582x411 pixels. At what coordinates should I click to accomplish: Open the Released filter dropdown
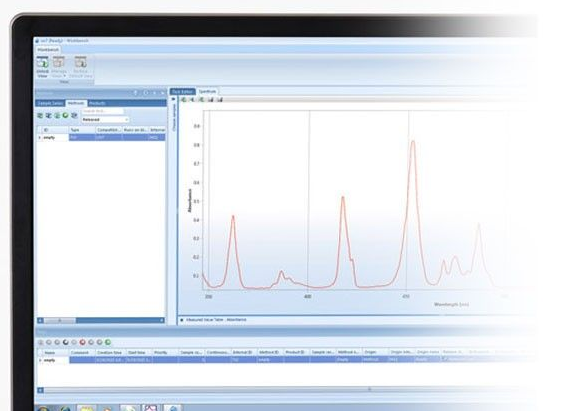105,120
